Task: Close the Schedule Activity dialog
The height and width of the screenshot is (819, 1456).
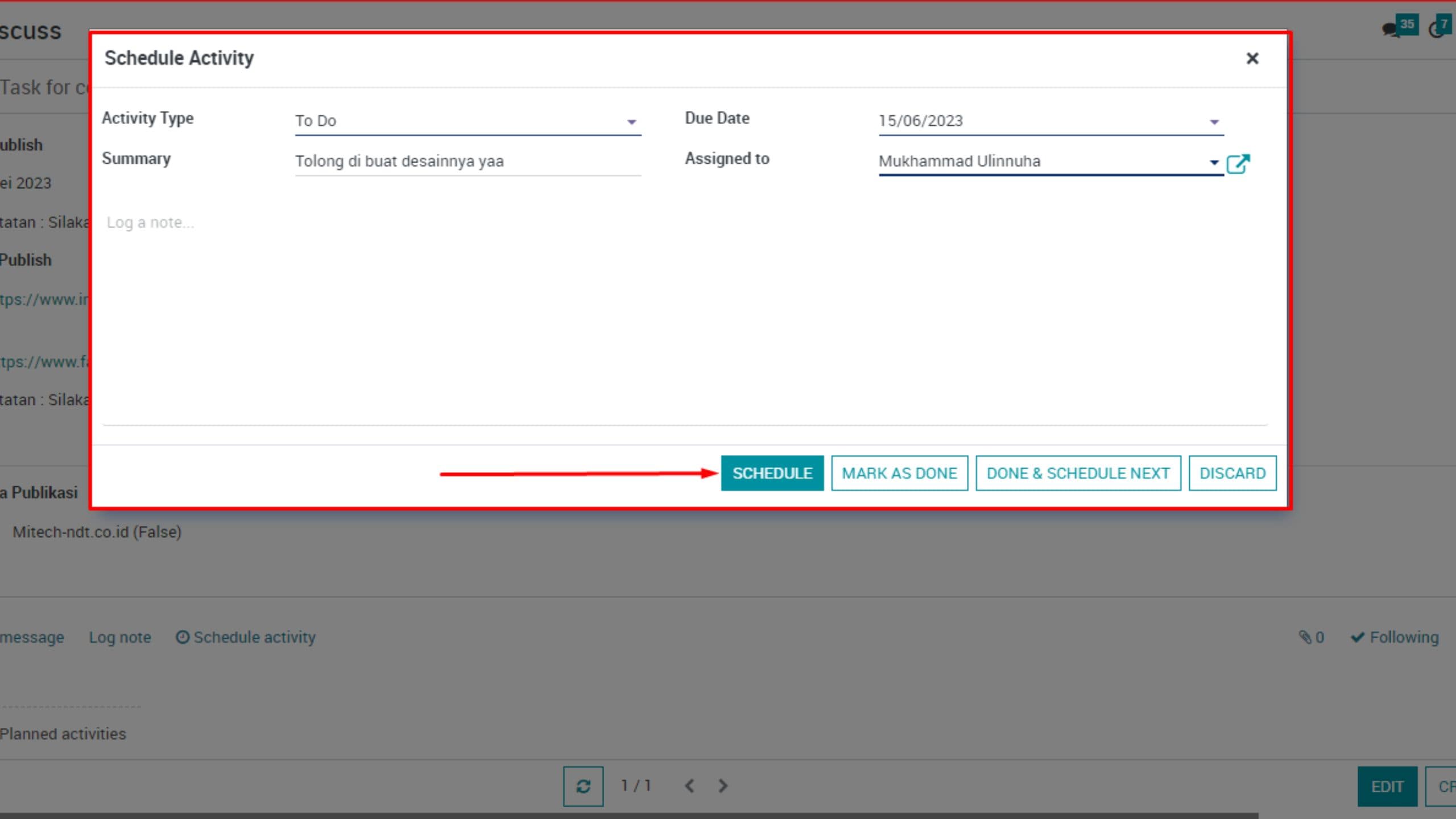Action: click(x=1252, y=58)
